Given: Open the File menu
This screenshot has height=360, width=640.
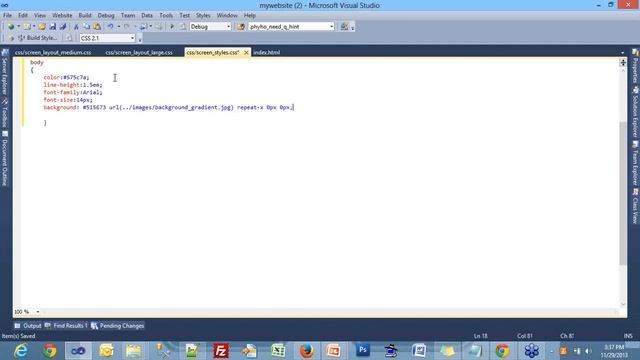Looking at the screenshot, I should click(7, 16).
